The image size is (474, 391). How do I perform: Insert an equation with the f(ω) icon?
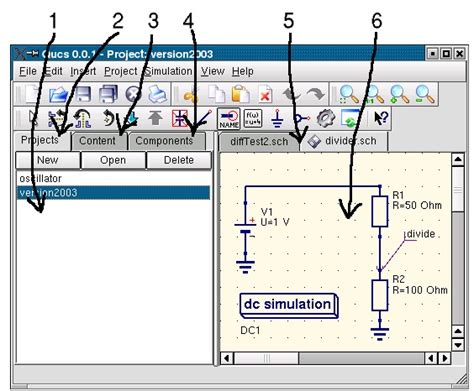[253, 119]
